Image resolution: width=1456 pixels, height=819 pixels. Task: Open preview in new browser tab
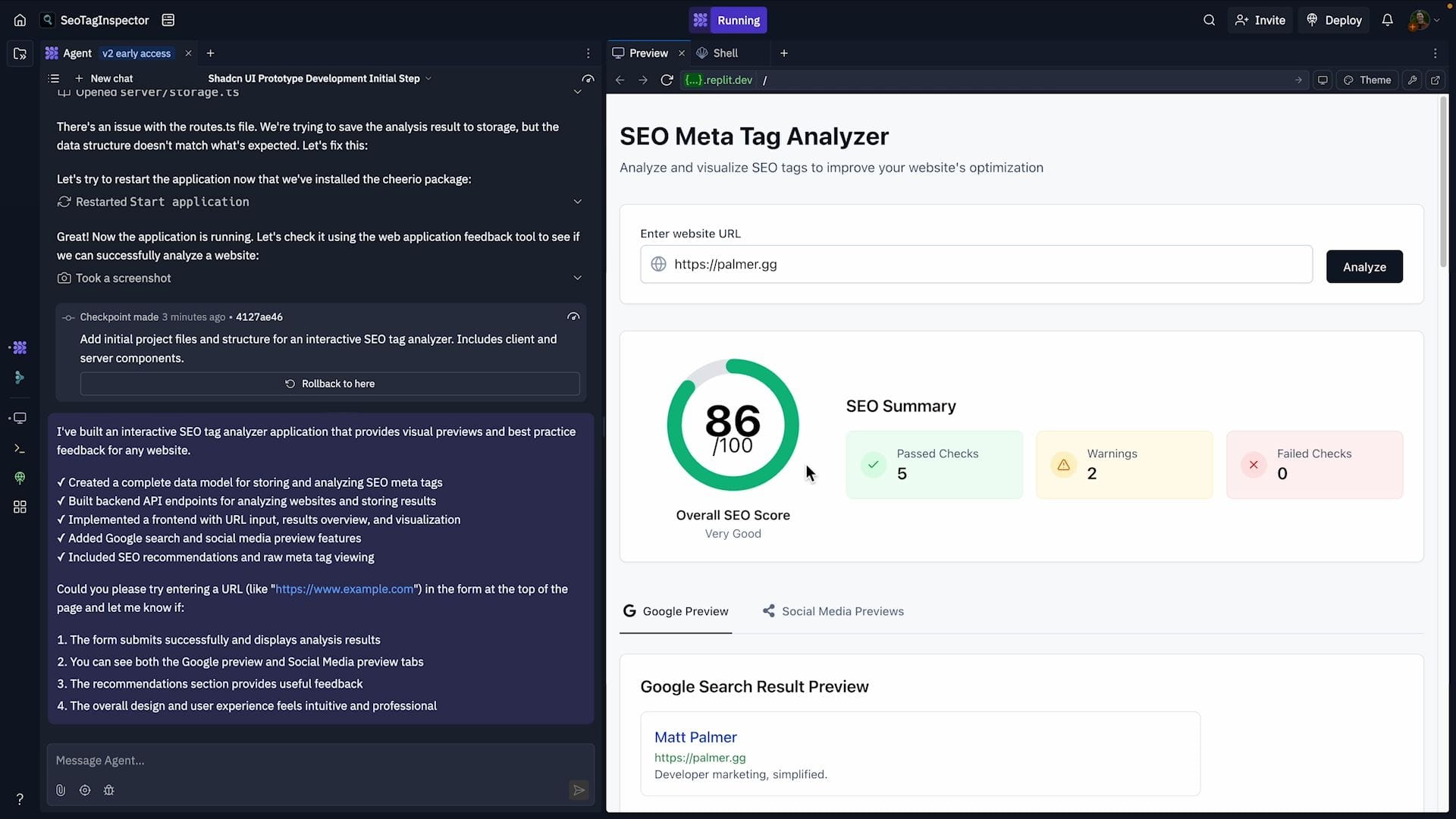click(1435, 80)
